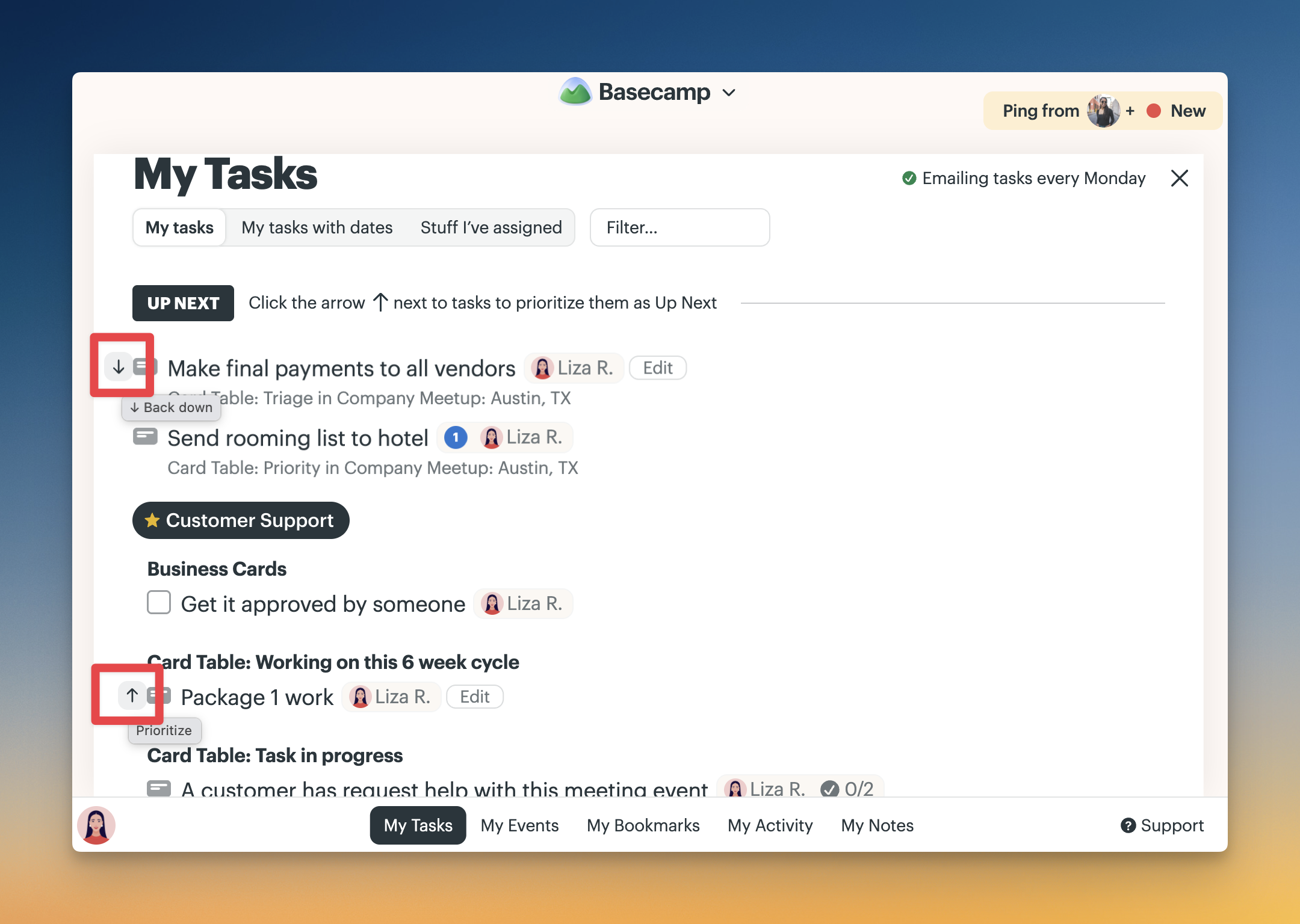Click Edit next to Make final payments

(658, 368)
